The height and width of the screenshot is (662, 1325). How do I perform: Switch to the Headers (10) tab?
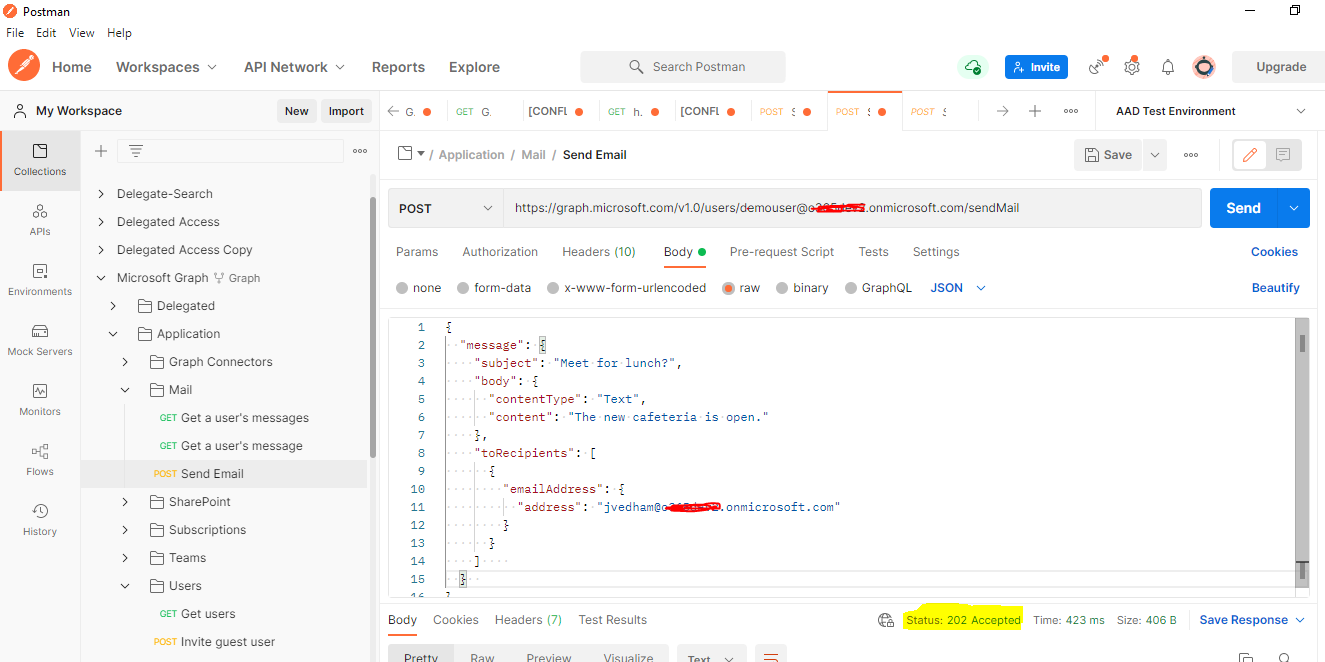(x=599, y=252)
